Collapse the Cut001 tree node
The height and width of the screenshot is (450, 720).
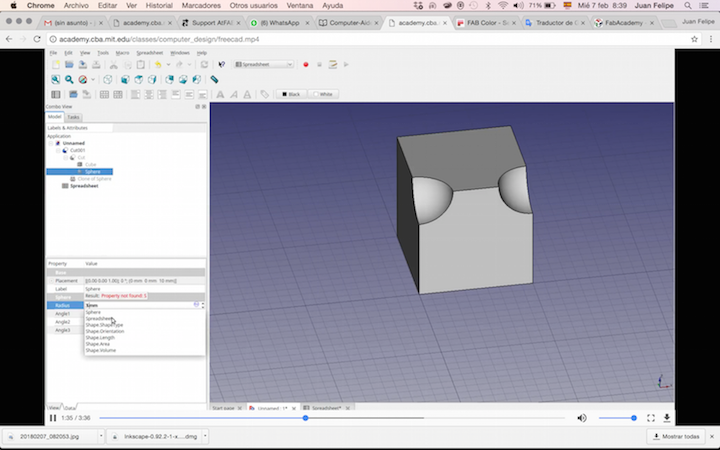coord(58,150)
